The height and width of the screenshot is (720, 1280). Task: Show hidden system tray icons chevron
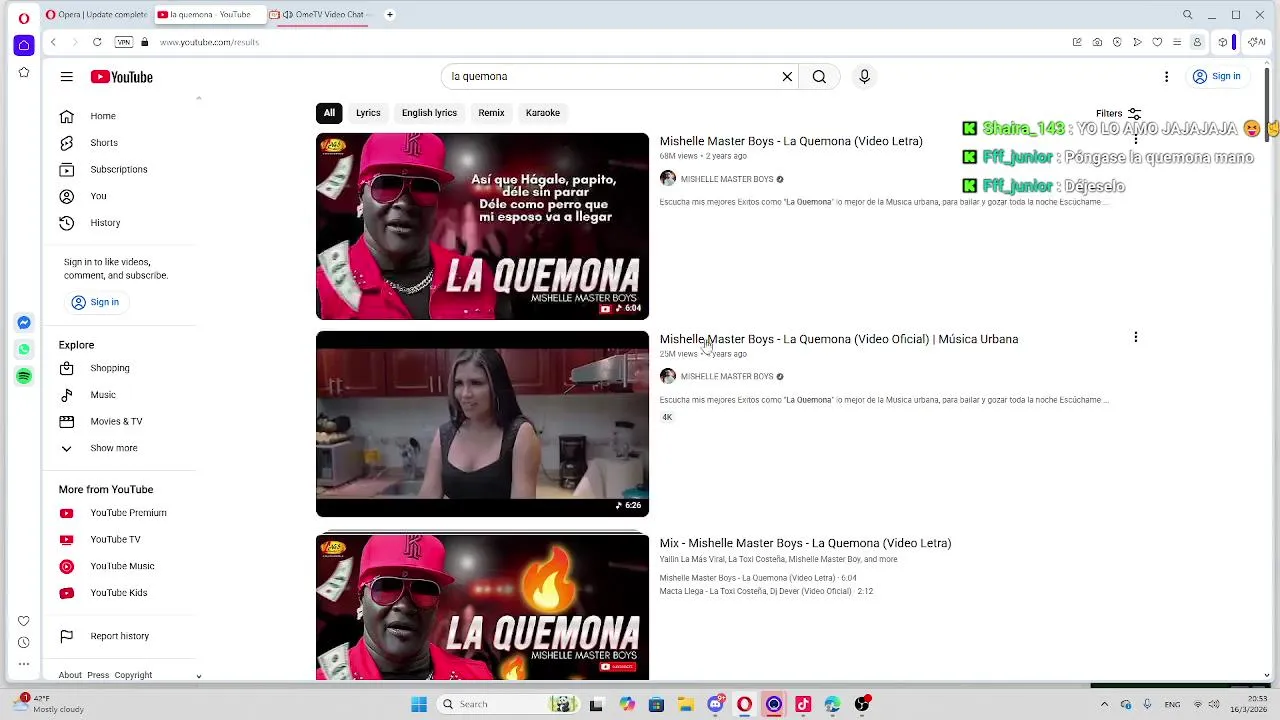(1104, 704)
